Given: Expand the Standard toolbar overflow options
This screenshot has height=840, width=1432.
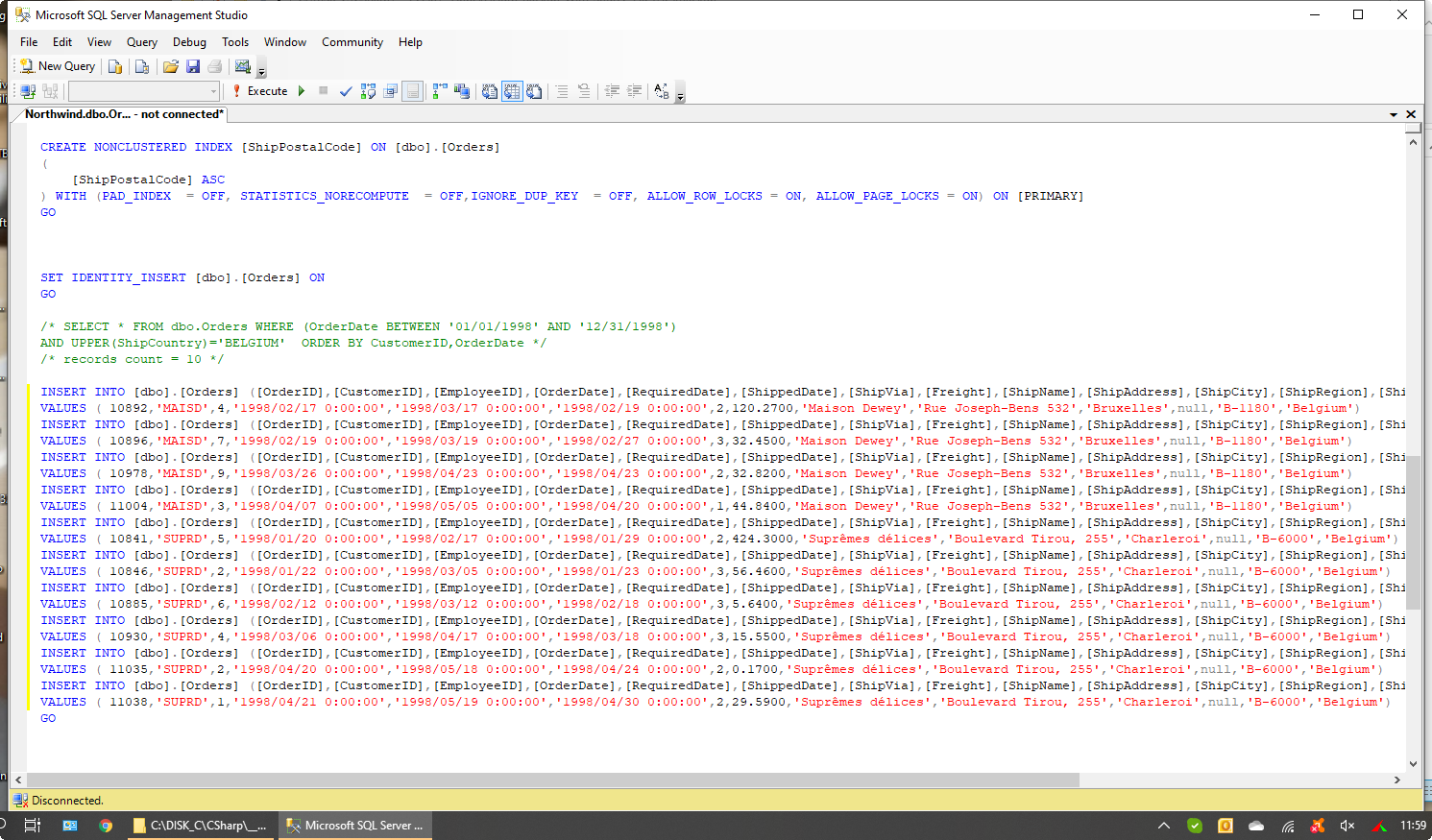Looking at the screenshot, I should point(261,69).
